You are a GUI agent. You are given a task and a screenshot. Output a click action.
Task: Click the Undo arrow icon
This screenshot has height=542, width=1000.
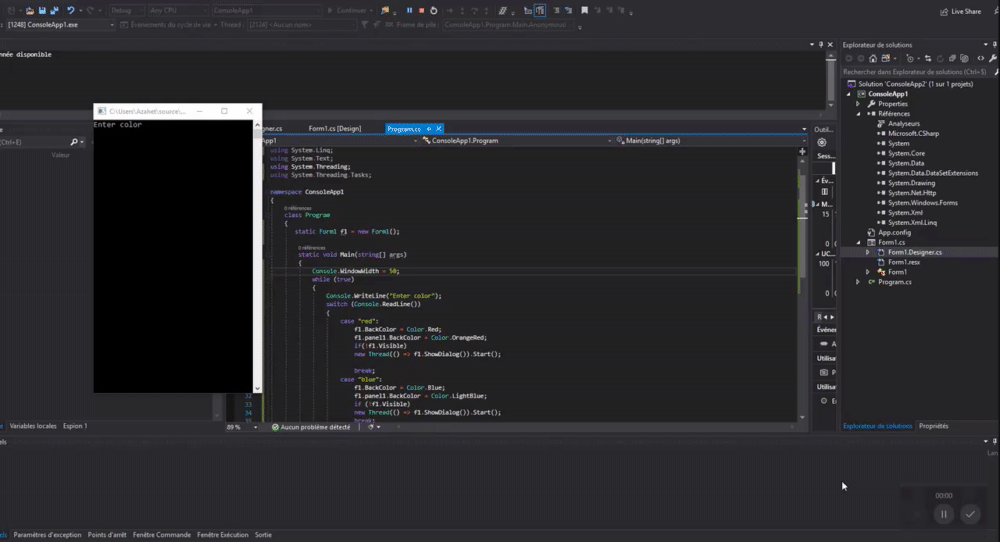(70, 10)
